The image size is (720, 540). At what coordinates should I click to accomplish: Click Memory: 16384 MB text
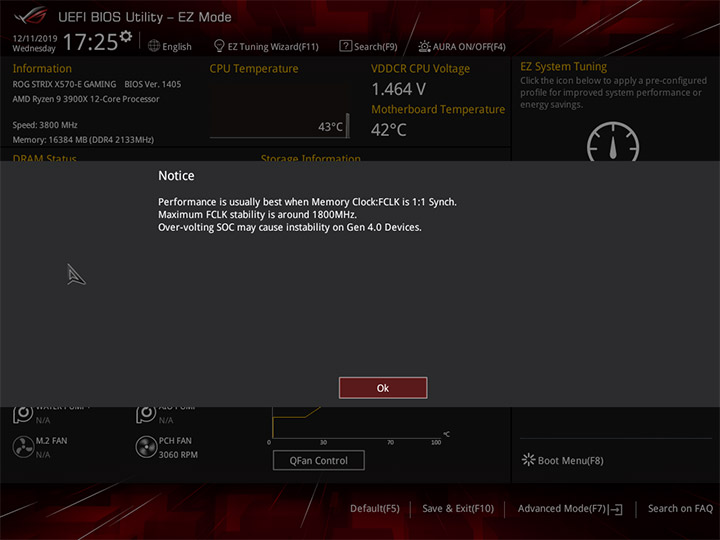point(83,140)
